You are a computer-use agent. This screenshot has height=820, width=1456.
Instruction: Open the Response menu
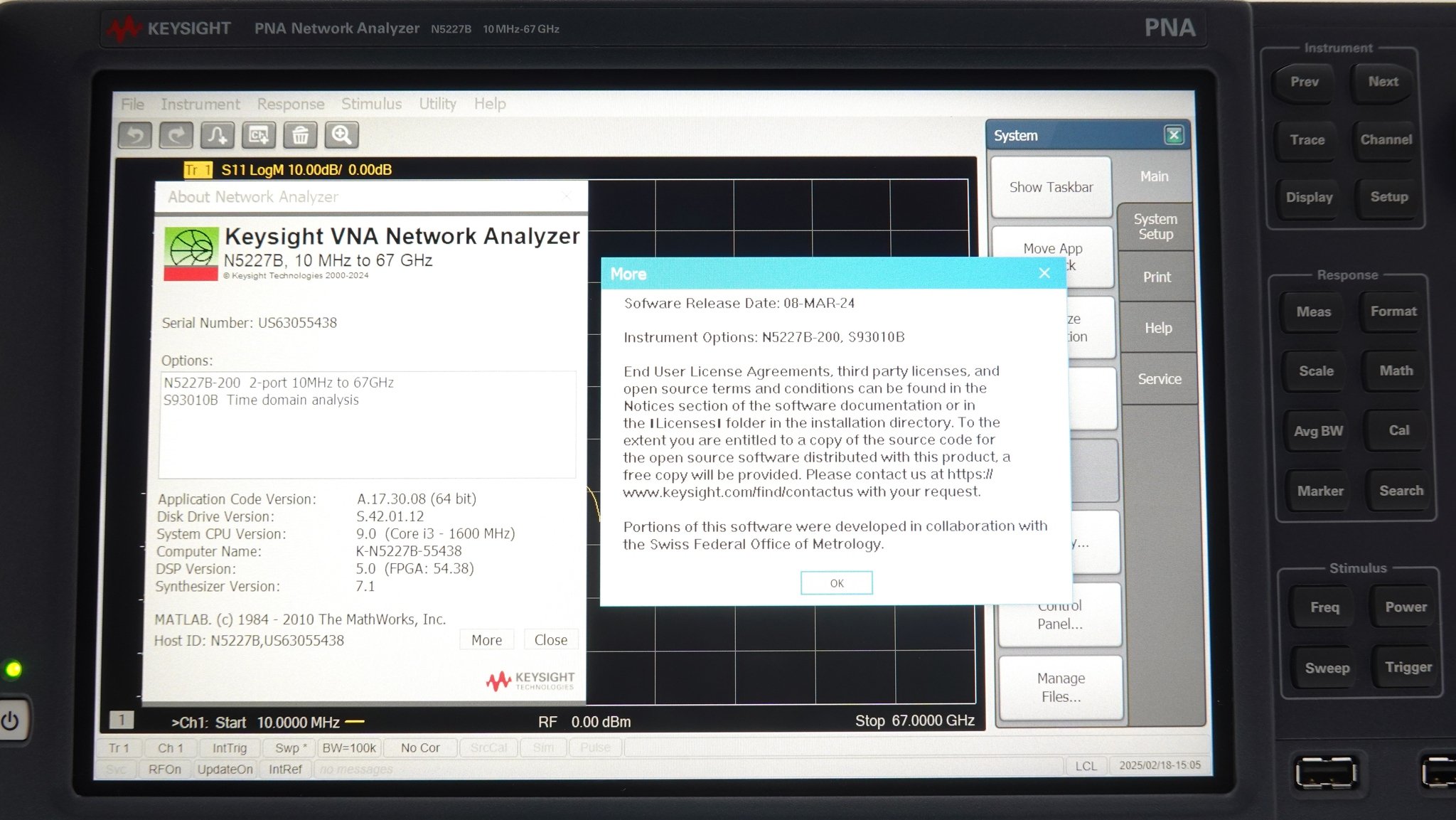tap(291, 104)
